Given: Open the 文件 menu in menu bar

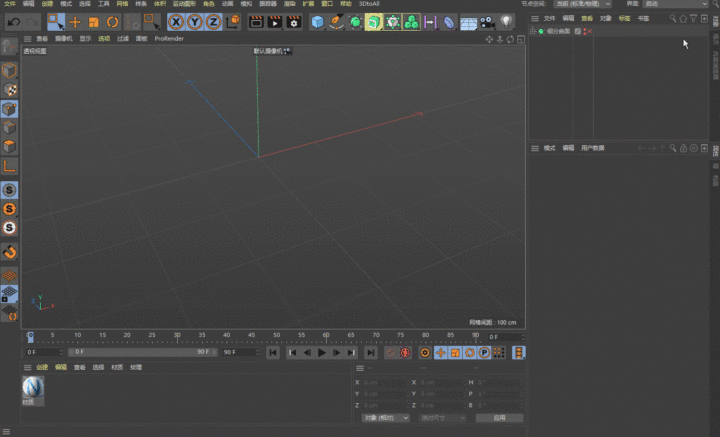Looking at the screenshot, I should pos(9,4).
